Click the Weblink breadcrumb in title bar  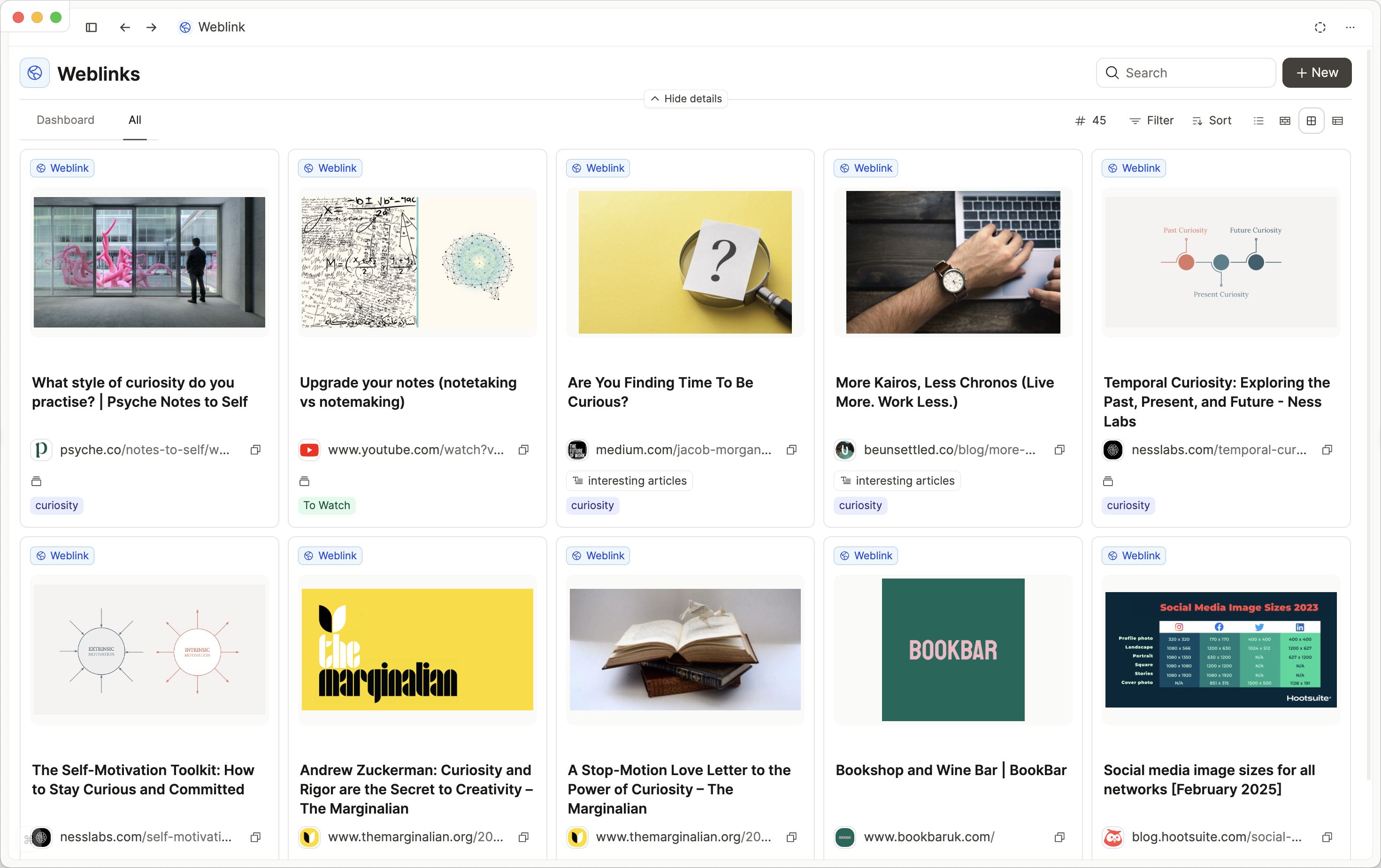pos(212,27)
